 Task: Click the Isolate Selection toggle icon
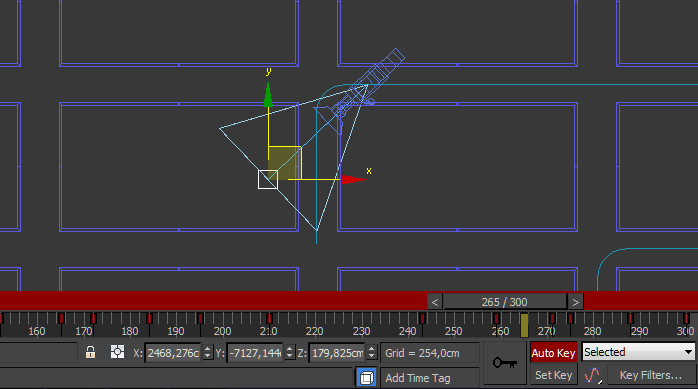point(366,378)
